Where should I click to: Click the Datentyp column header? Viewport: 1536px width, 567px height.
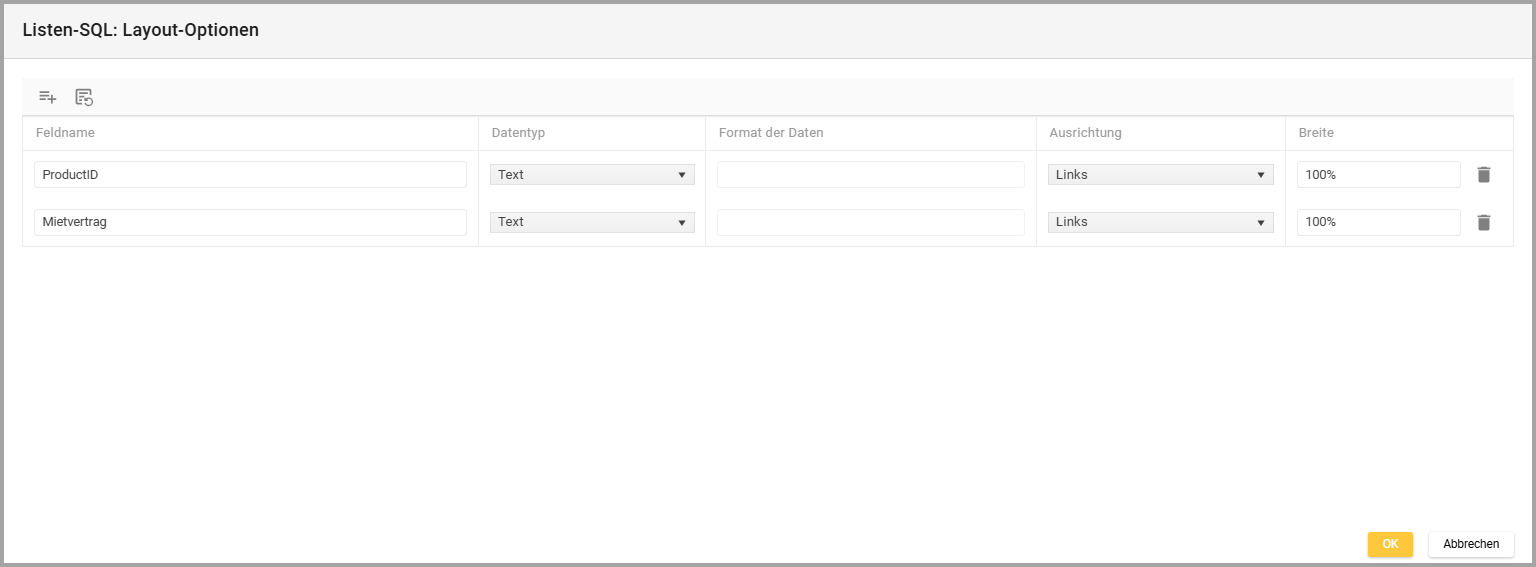click(x=518, y=133)
